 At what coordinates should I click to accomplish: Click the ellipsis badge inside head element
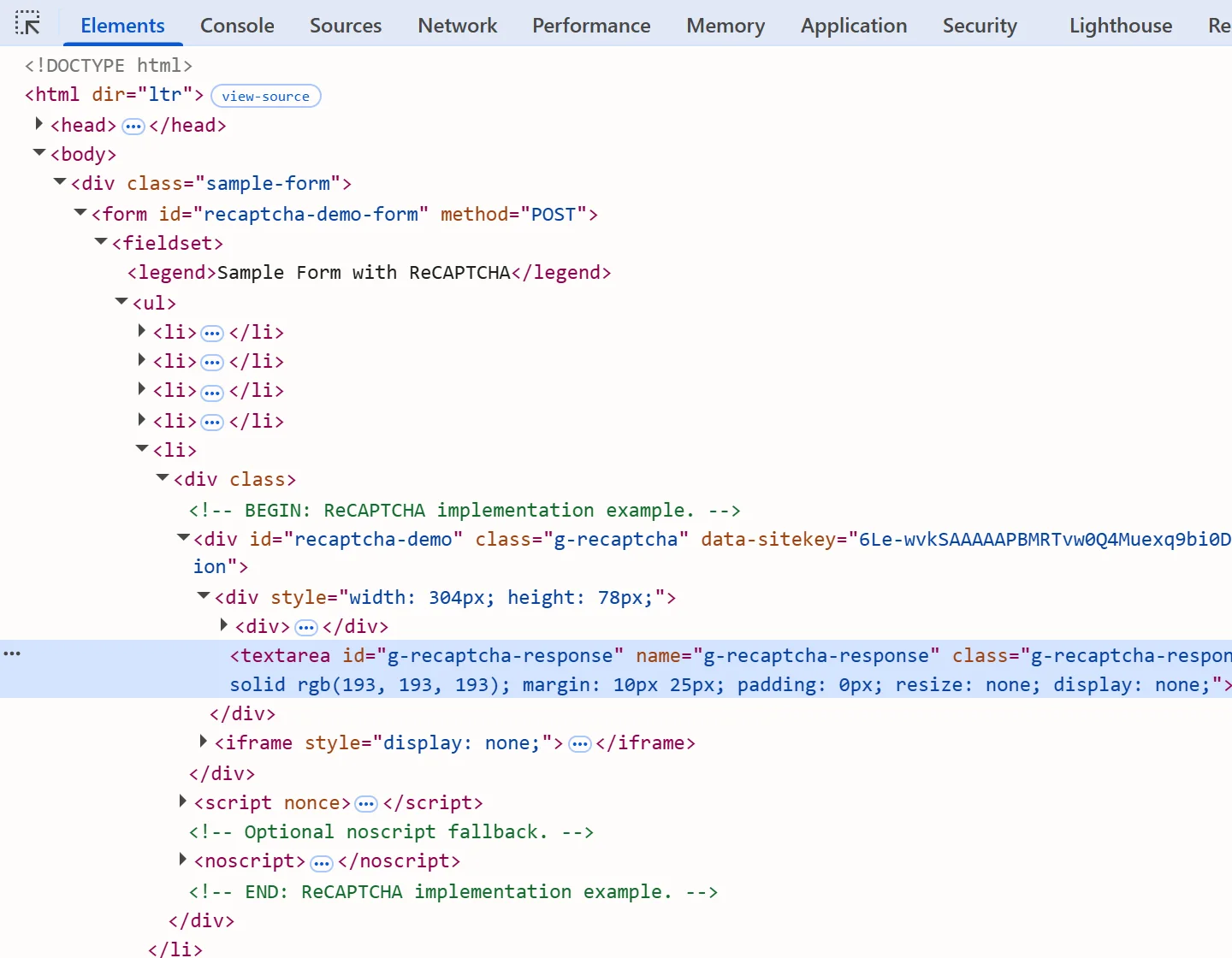[x=133, y=127]
